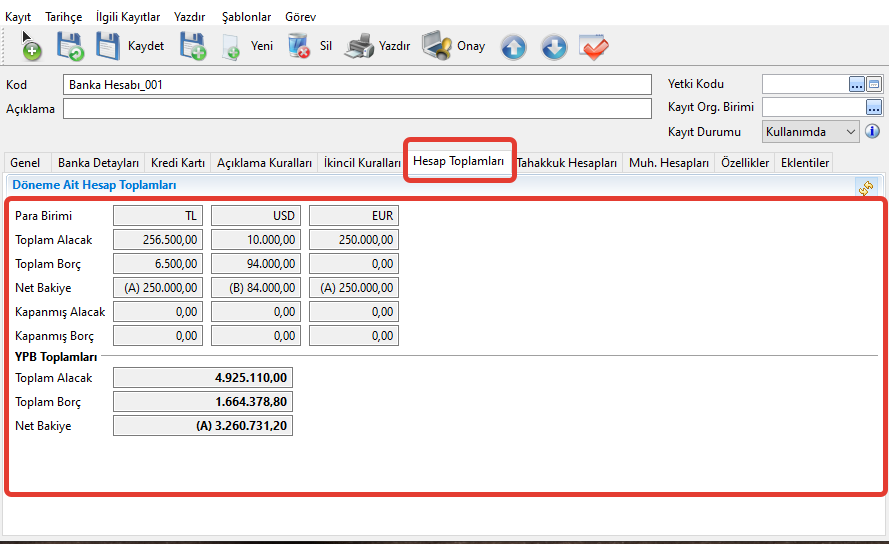The width and height of the screenshot is (889, 544).
Task: Click info icon beside Kayıt Durumu
Action: tap(872, 131)
